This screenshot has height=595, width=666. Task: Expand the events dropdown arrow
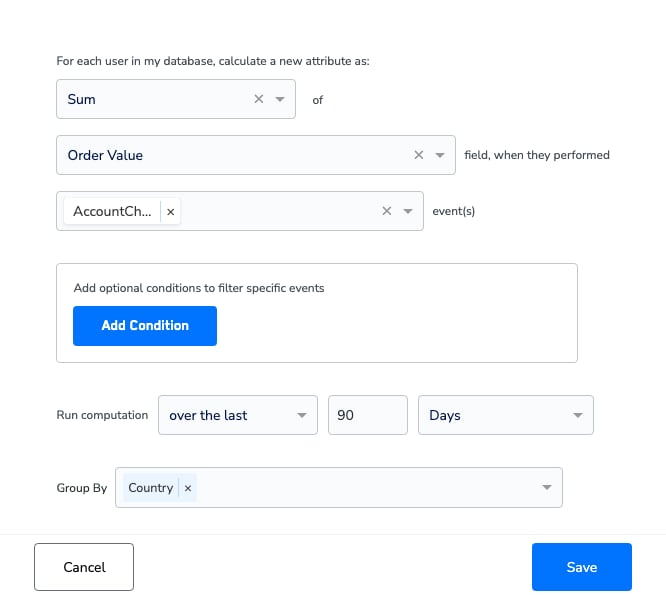pos(408,211)
